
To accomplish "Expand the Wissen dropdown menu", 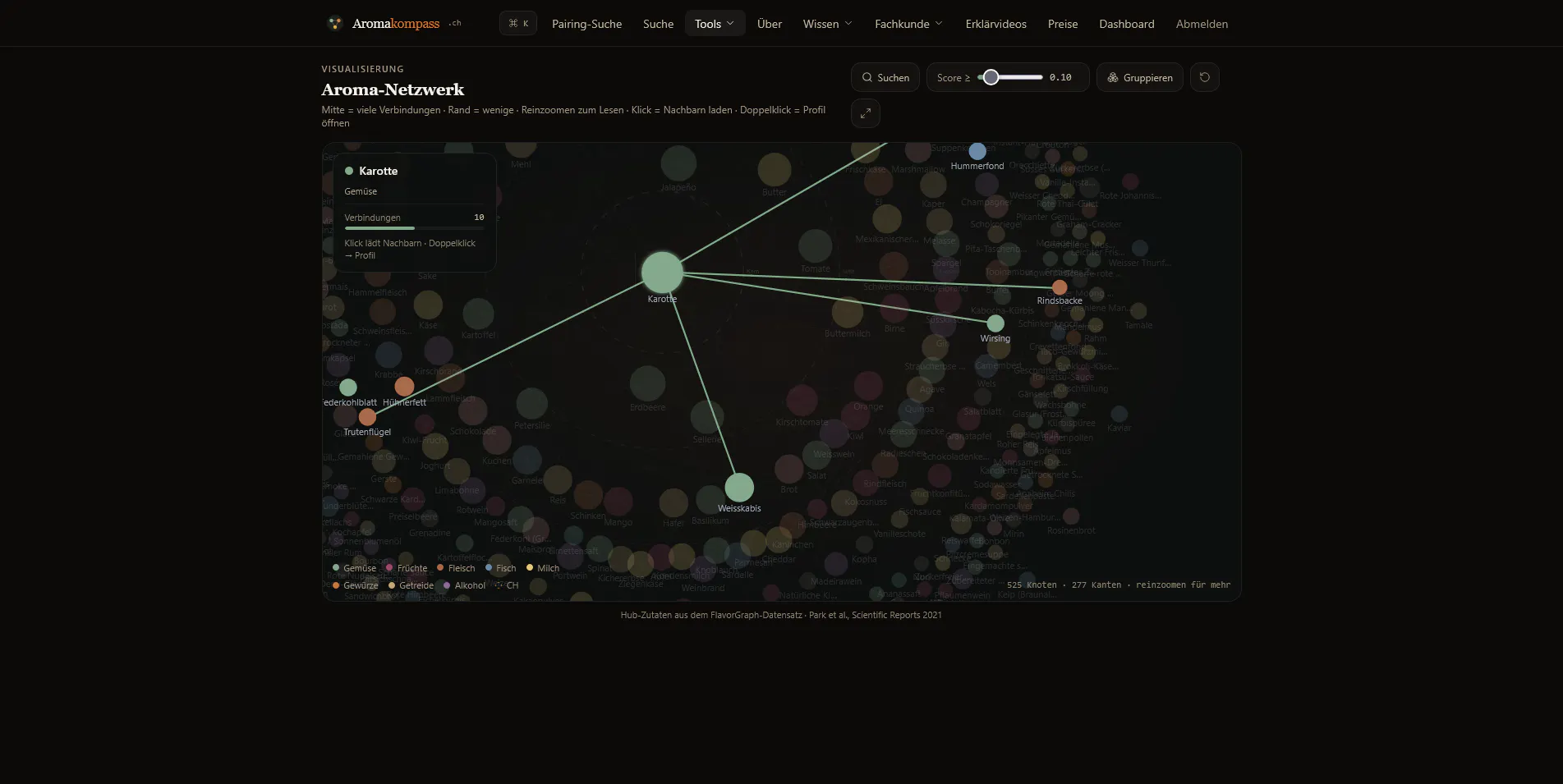I will point(827,24).
